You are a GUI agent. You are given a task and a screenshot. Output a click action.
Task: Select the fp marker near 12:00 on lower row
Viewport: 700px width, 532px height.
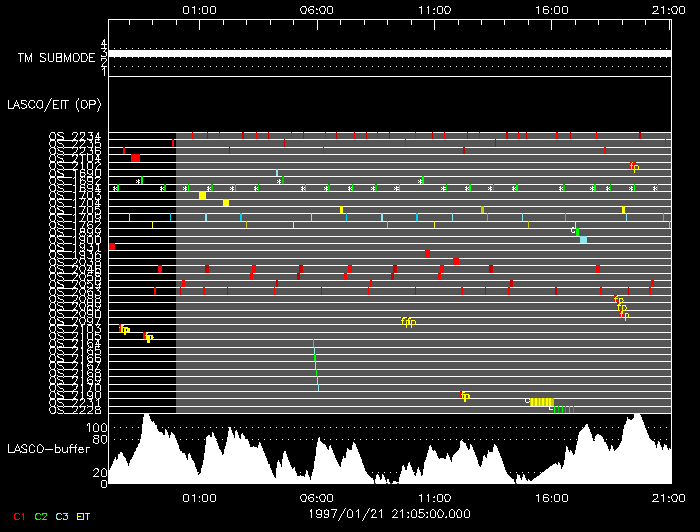[x=465, y=396]
